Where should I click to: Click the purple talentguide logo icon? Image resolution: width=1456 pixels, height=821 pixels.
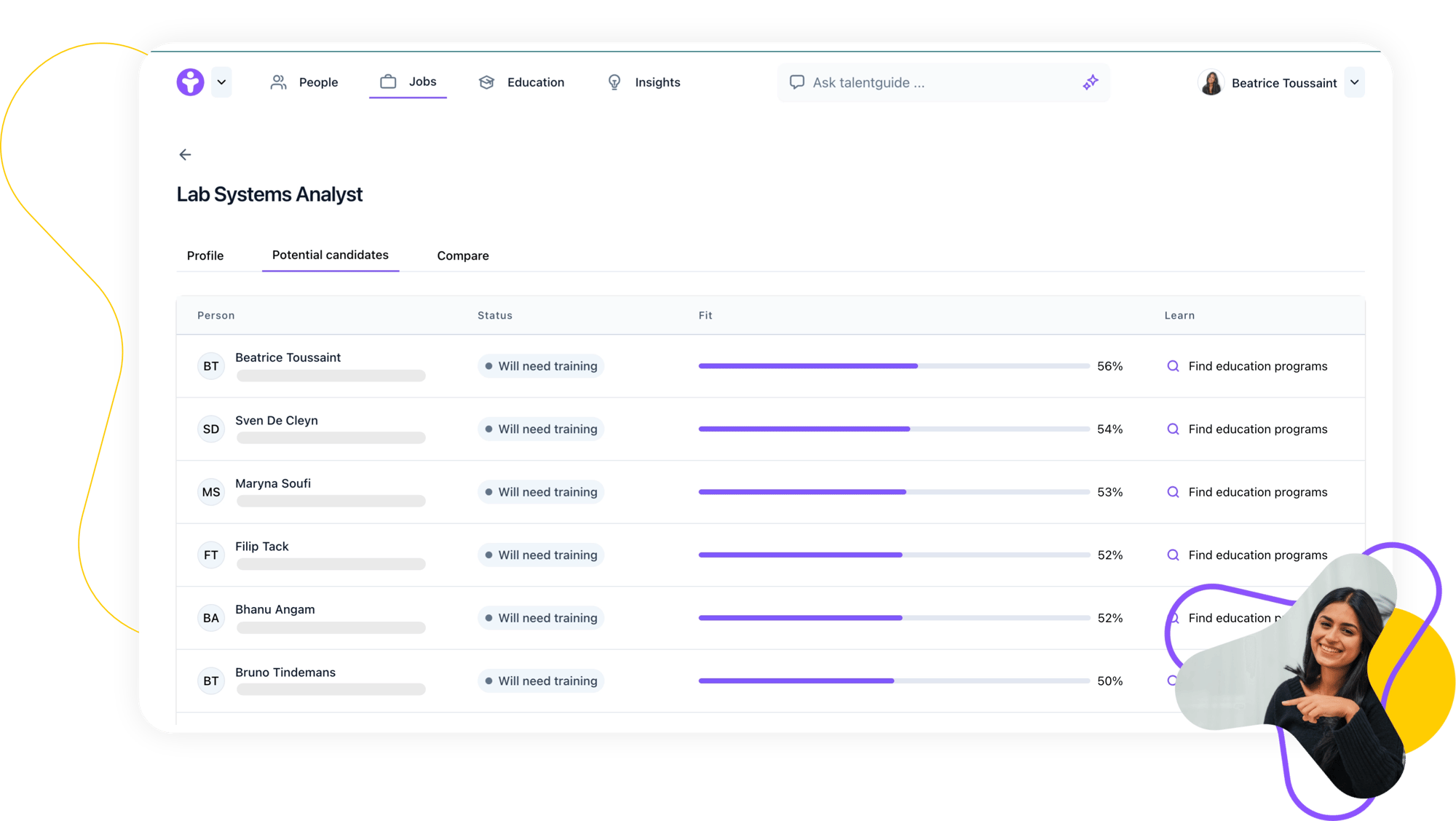point(190,82)
